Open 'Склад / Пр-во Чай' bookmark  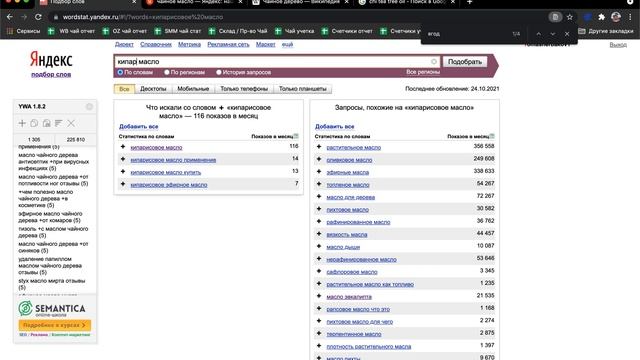click(x=238, y=31)
